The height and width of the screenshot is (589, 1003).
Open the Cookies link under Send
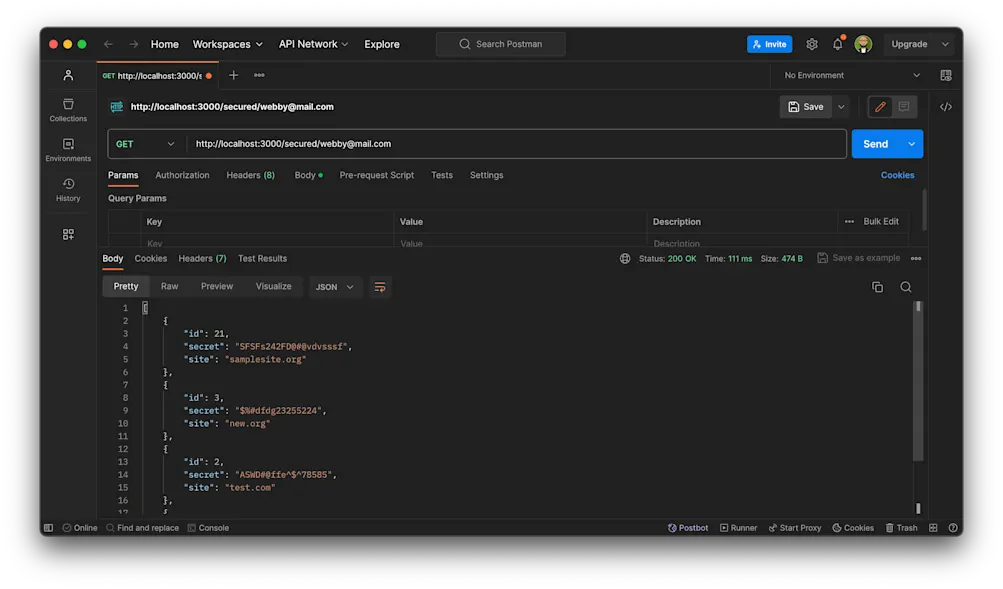(x=897, y=175)
